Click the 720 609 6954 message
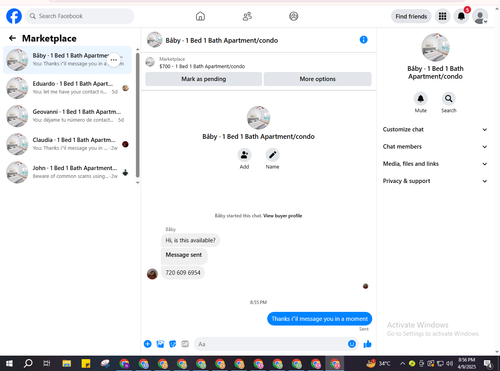This screenshot has width=500, height=371. (x=183, y=273)
